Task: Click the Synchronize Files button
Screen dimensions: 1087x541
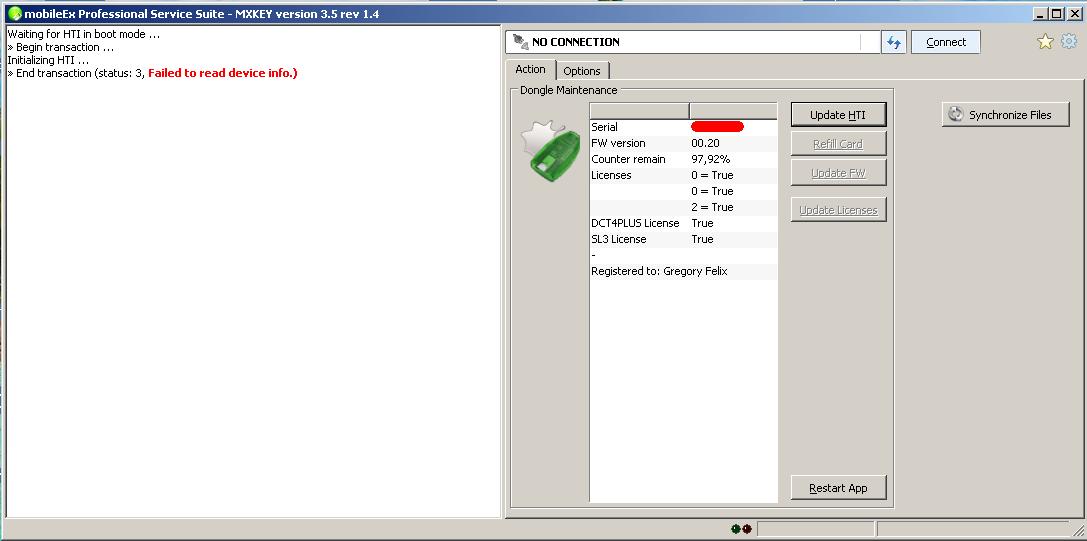Action: click(1005, 115)
